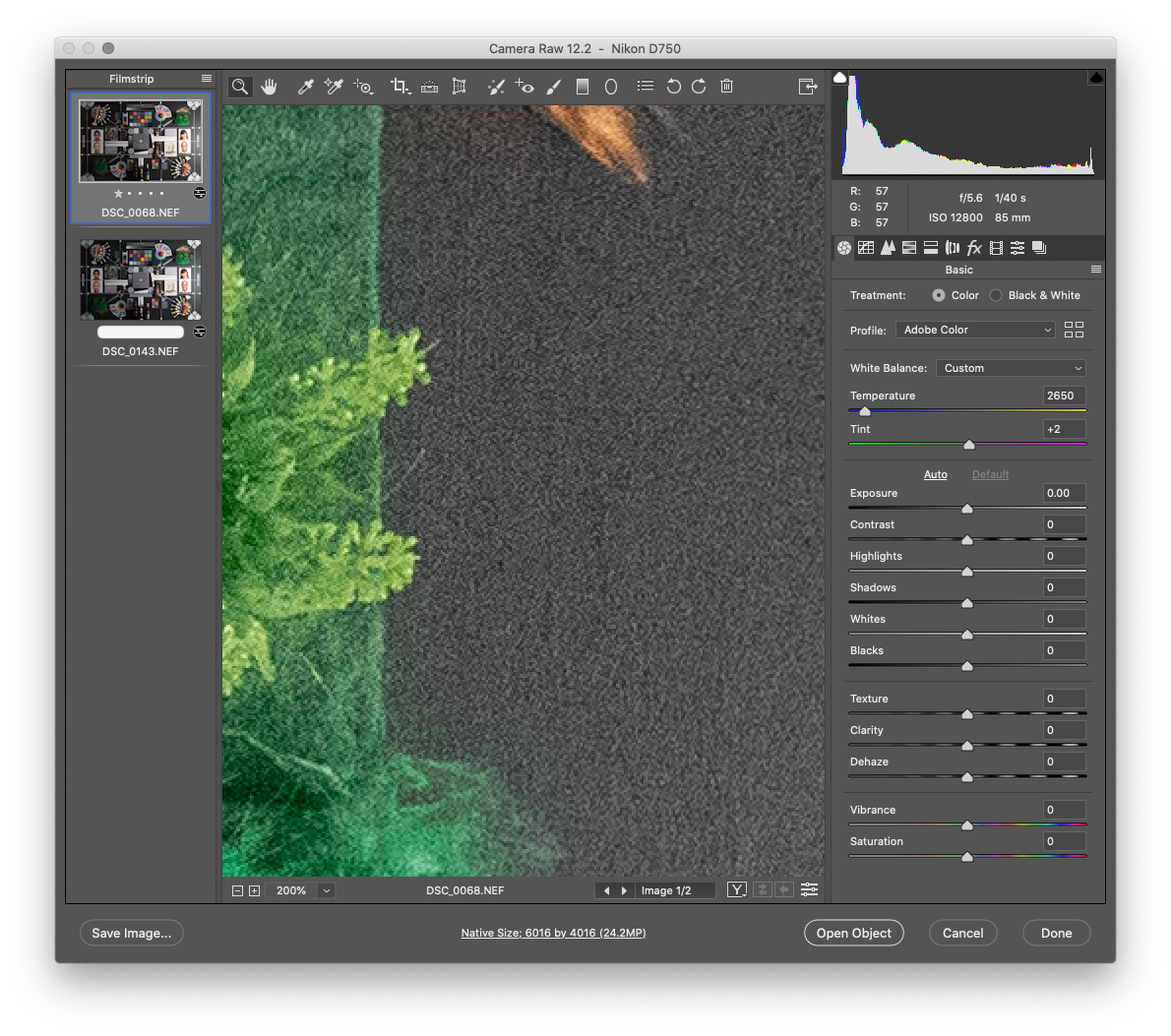Toggle the preview Y|Y comparison view
The width and height of the screenshot is (1171, 1036).
736,889
